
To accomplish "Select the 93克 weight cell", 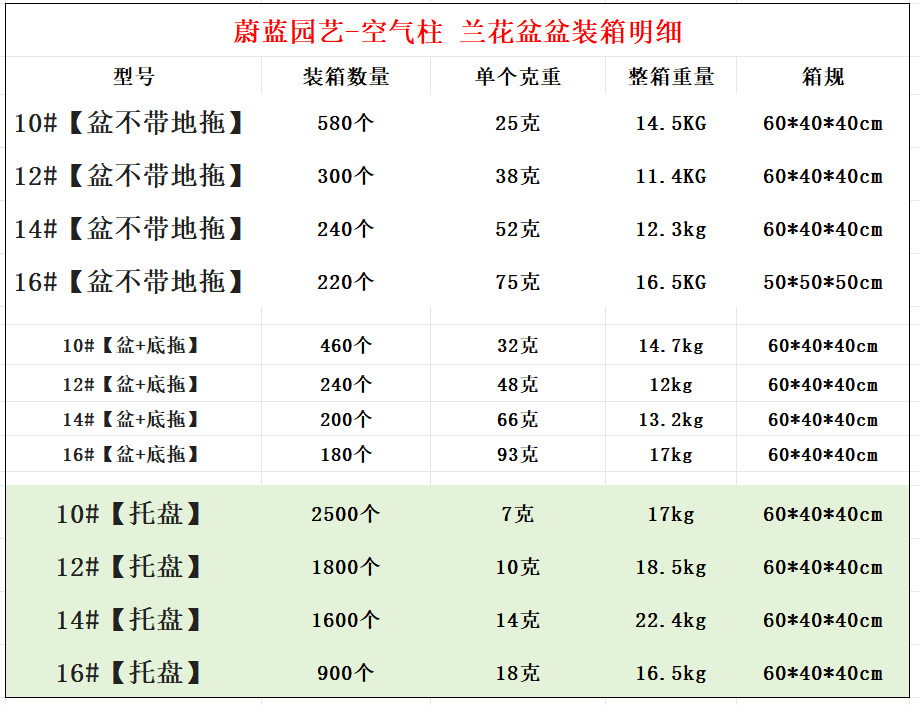I will pos(518,454).
